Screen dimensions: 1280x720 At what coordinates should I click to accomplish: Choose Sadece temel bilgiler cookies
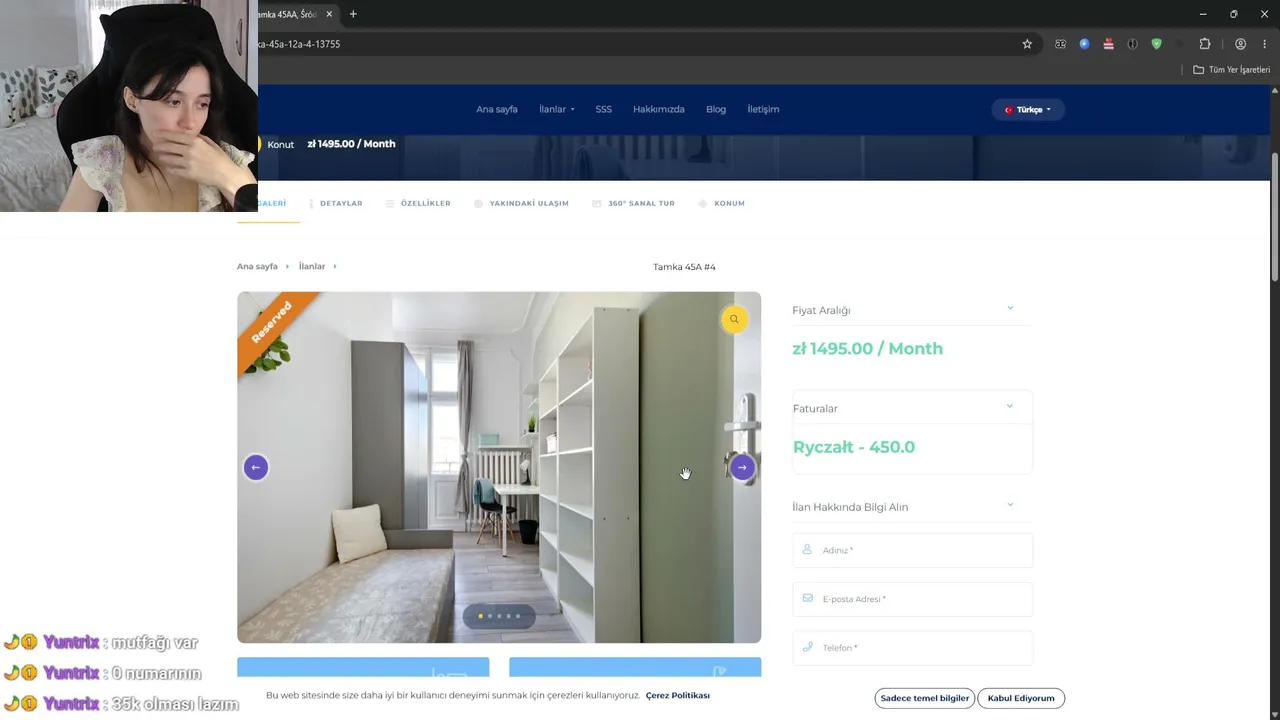pyautogui.click(x=925, y=698)
